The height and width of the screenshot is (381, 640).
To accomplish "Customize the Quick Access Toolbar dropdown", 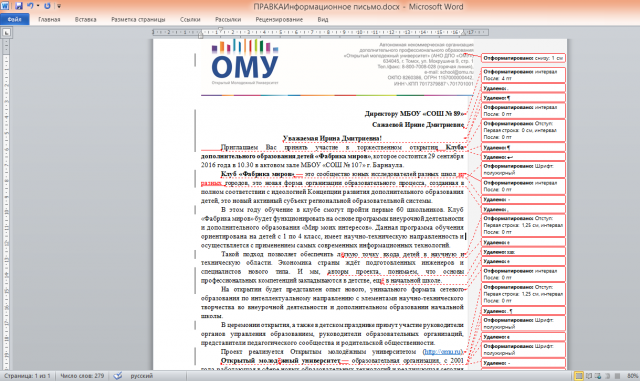I will 59,6.
